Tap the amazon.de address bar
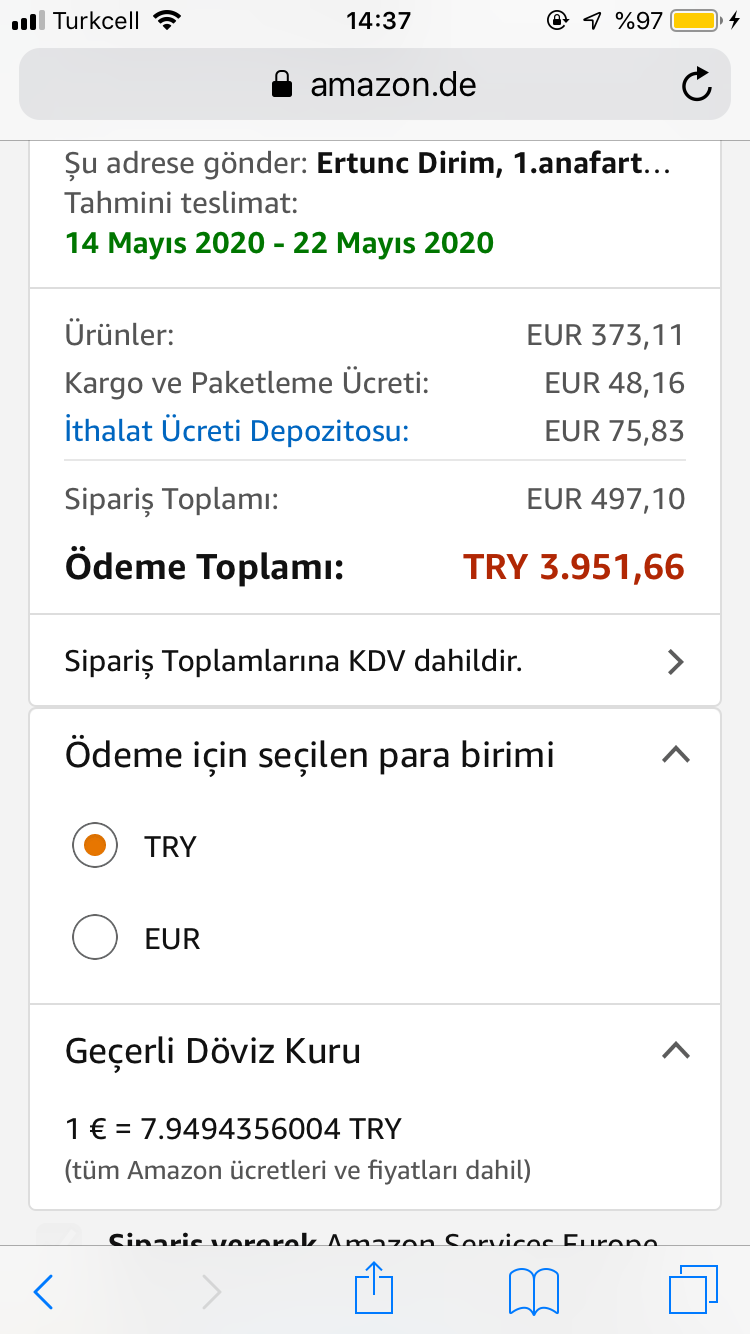Image resolution: width=750 pixels, height=1334 pixels. coord(375,85)
